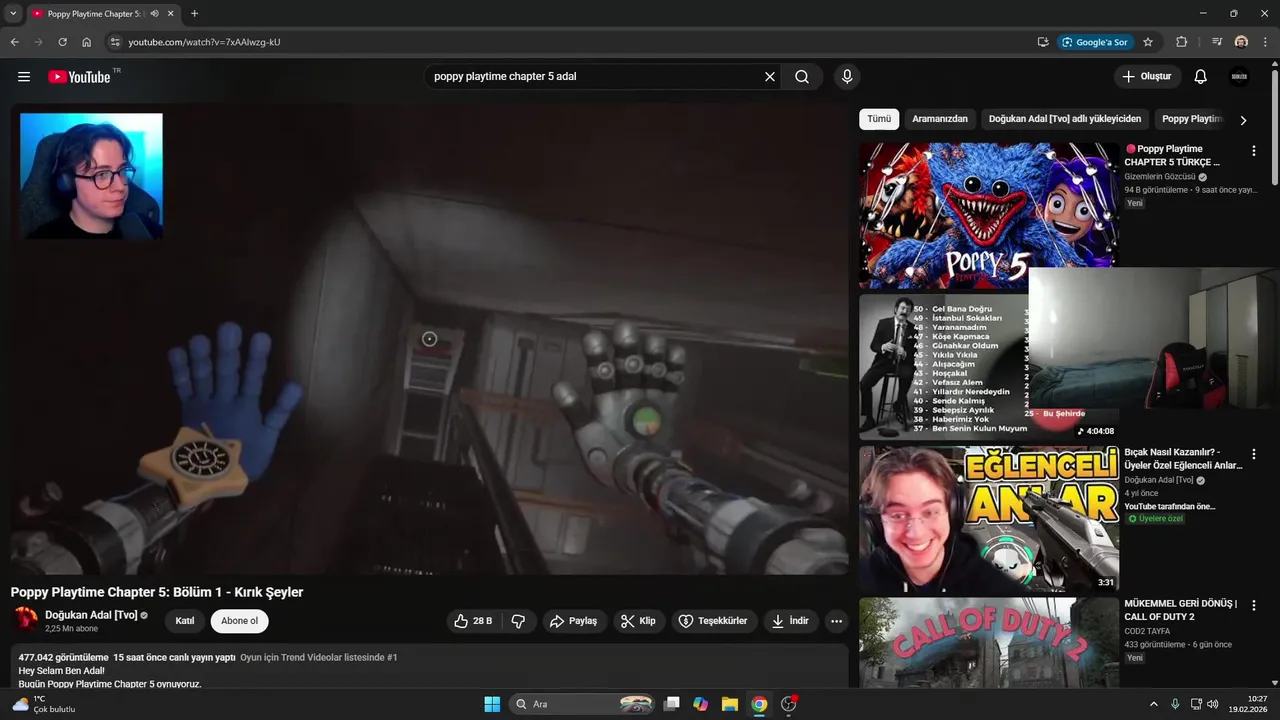Reload the page in Chrome
This screenshot has height=720, width=1280.
[62, 42]
